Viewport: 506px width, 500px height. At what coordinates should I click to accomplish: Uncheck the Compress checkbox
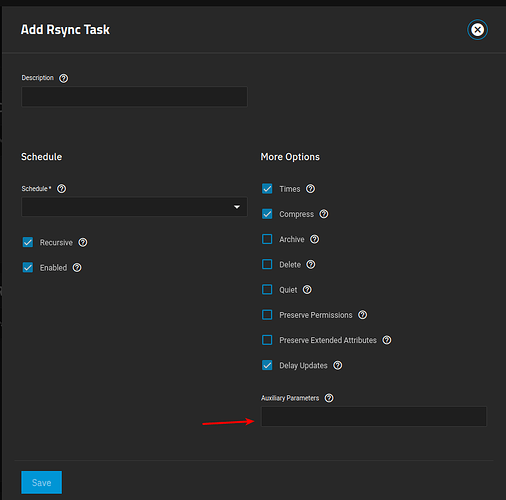click(267, 214)
